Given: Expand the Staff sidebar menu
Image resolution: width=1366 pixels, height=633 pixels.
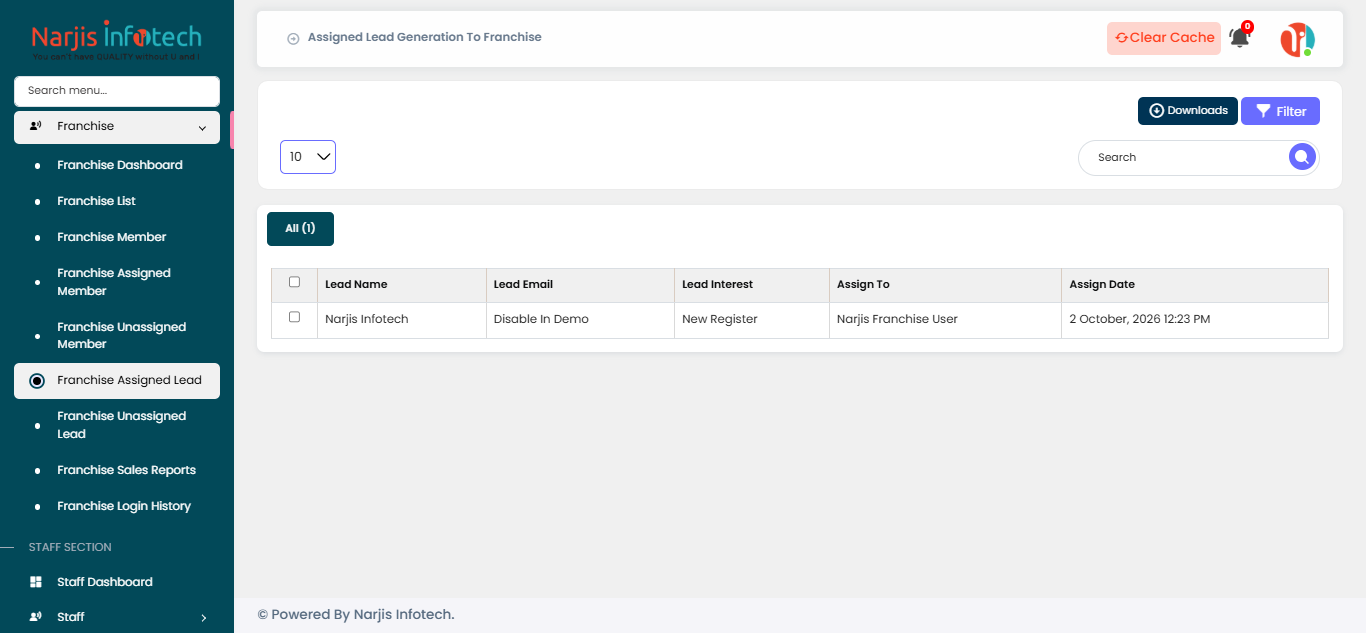Looking at the screenshot, I should pyautogui.click(x=117, y=617).
